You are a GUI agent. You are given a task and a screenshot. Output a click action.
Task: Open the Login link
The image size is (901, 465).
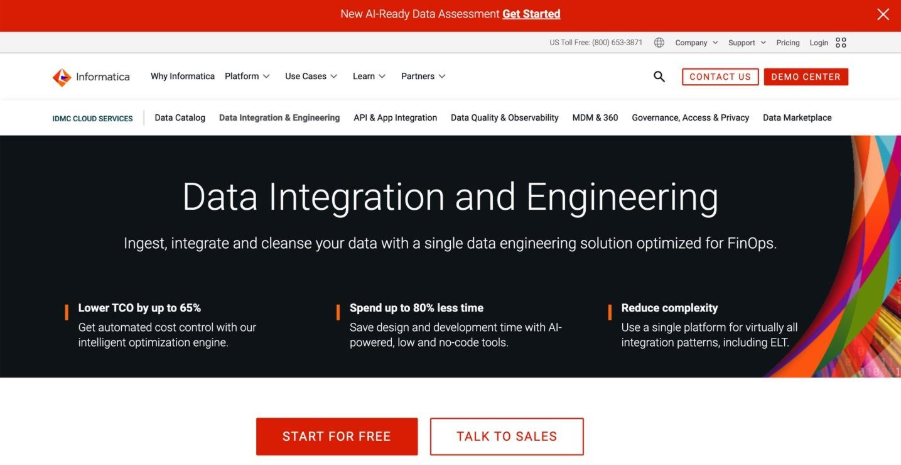818,43
